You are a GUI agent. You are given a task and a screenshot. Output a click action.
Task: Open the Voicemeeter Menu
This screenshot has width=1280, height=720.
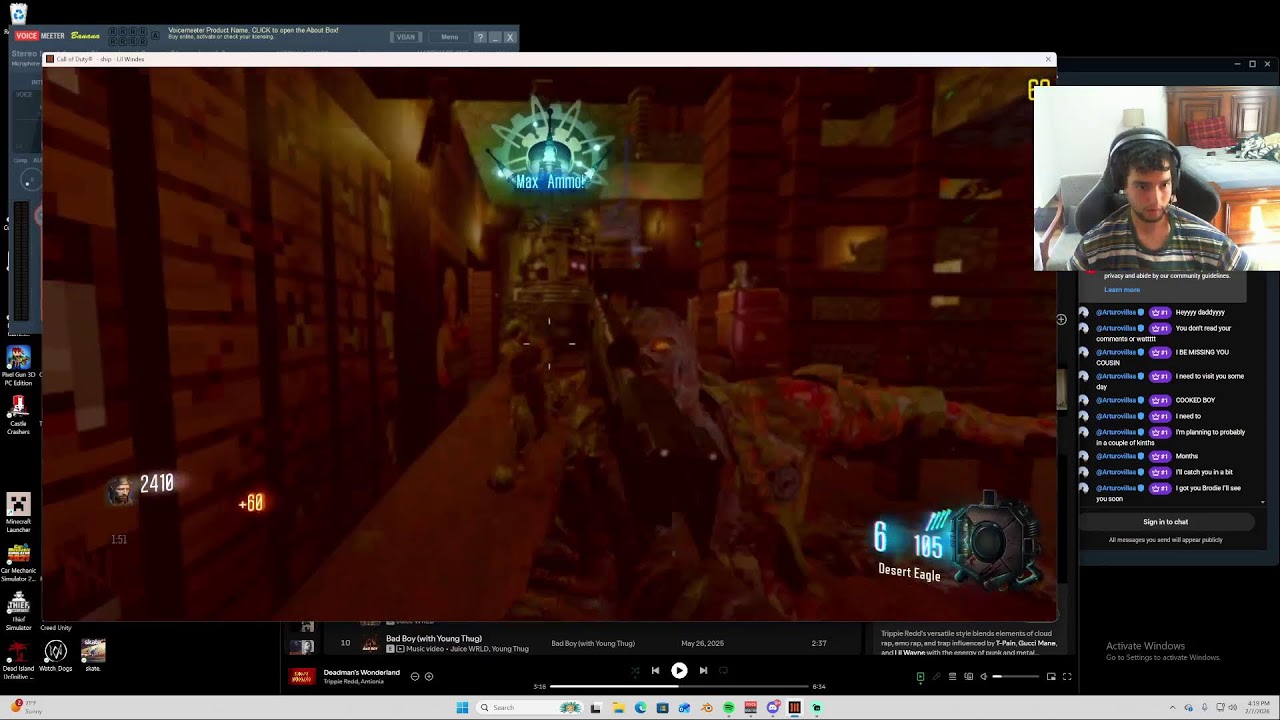point(449,37)
